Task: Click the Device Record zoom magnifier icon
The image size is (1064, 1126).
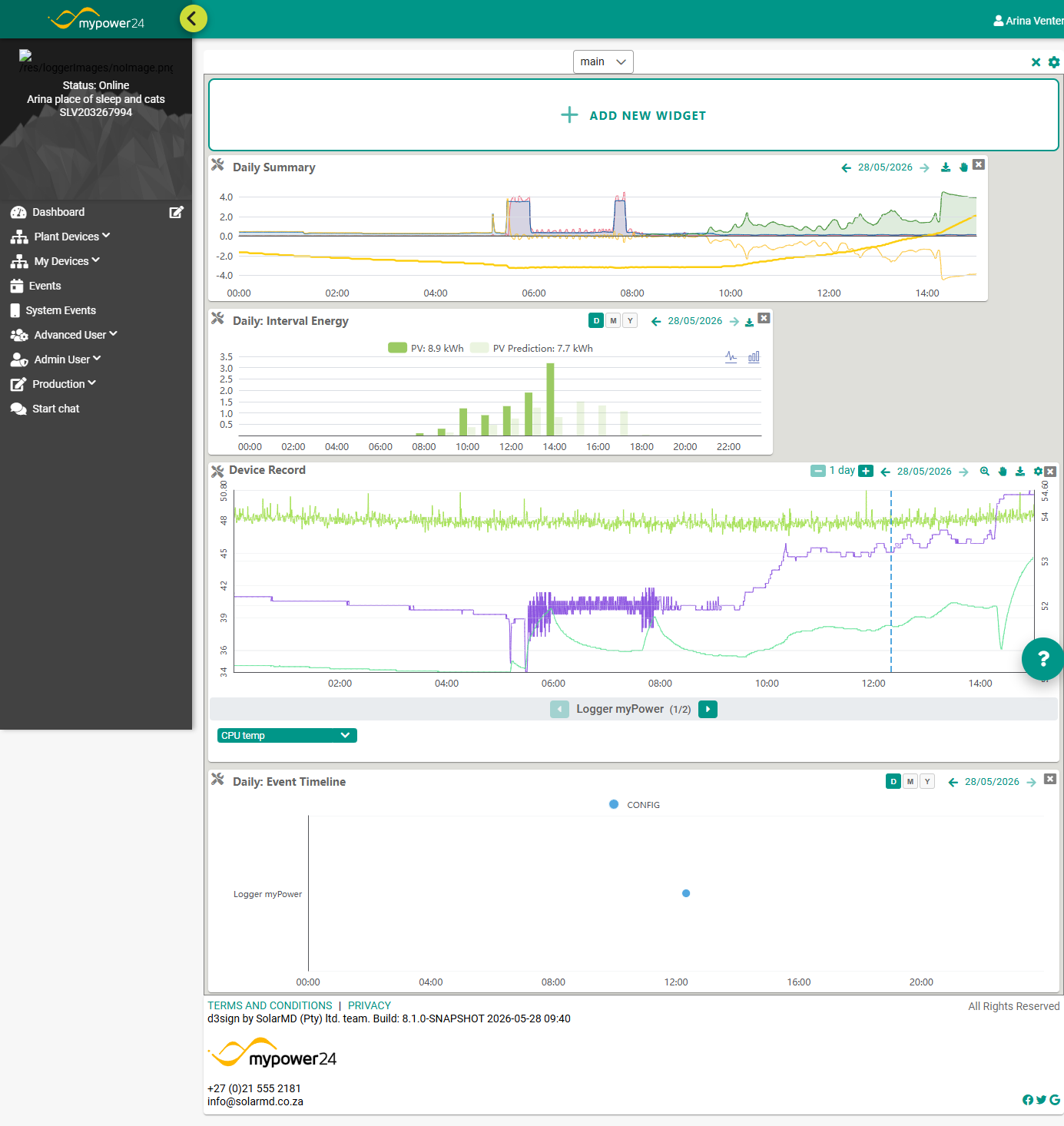Action: pos(984,472)
